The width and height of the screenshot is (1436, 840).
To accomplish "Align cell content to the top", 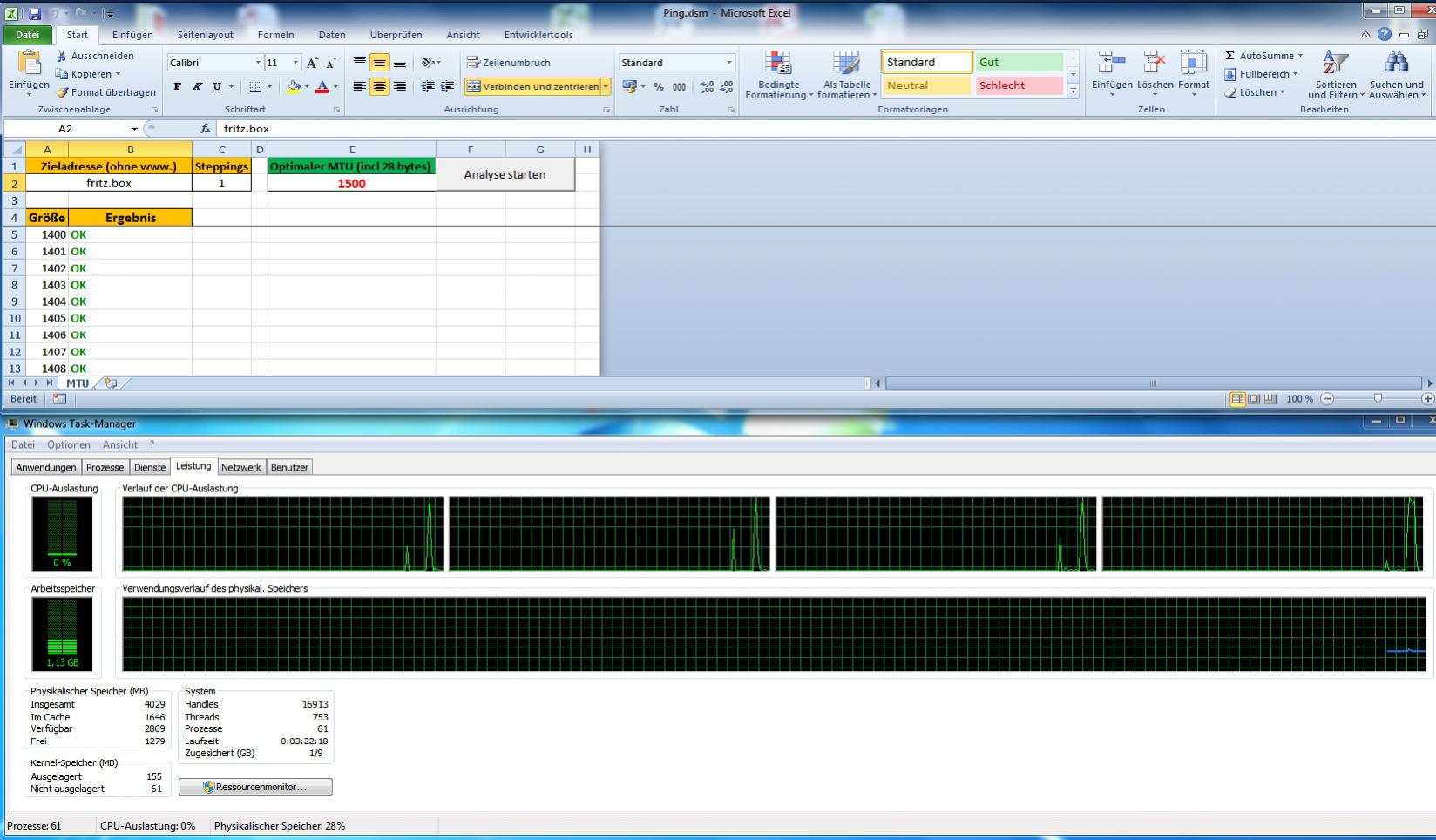I will coord(359,63).
